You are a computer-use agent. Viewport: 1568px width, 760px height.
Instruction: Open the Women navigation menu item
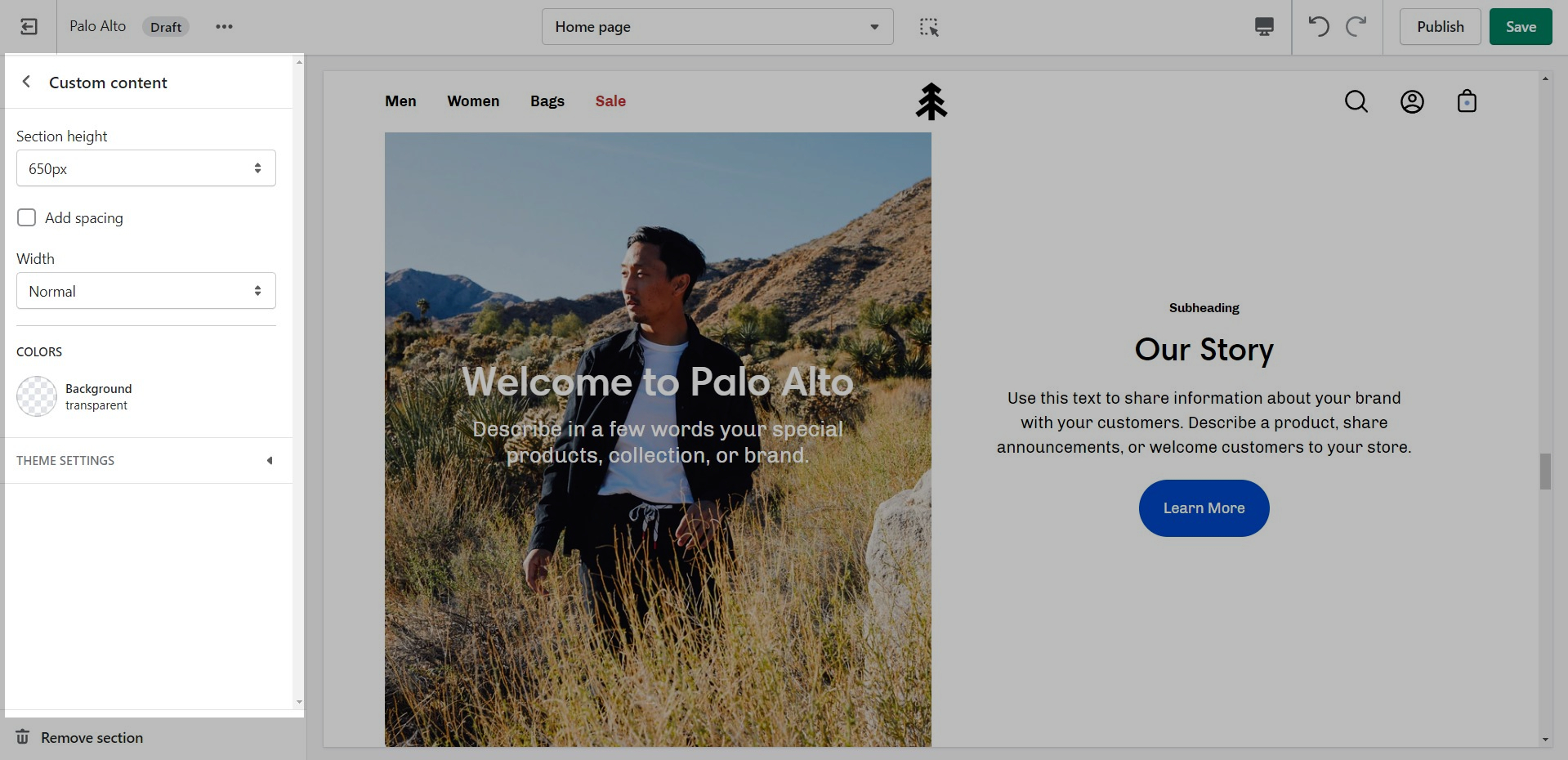tap(473, 101)
